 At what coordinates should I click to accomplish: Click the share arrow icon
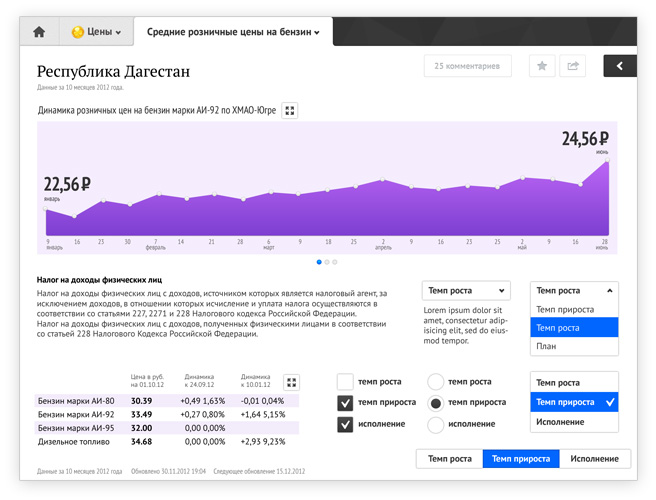point(573,66)
